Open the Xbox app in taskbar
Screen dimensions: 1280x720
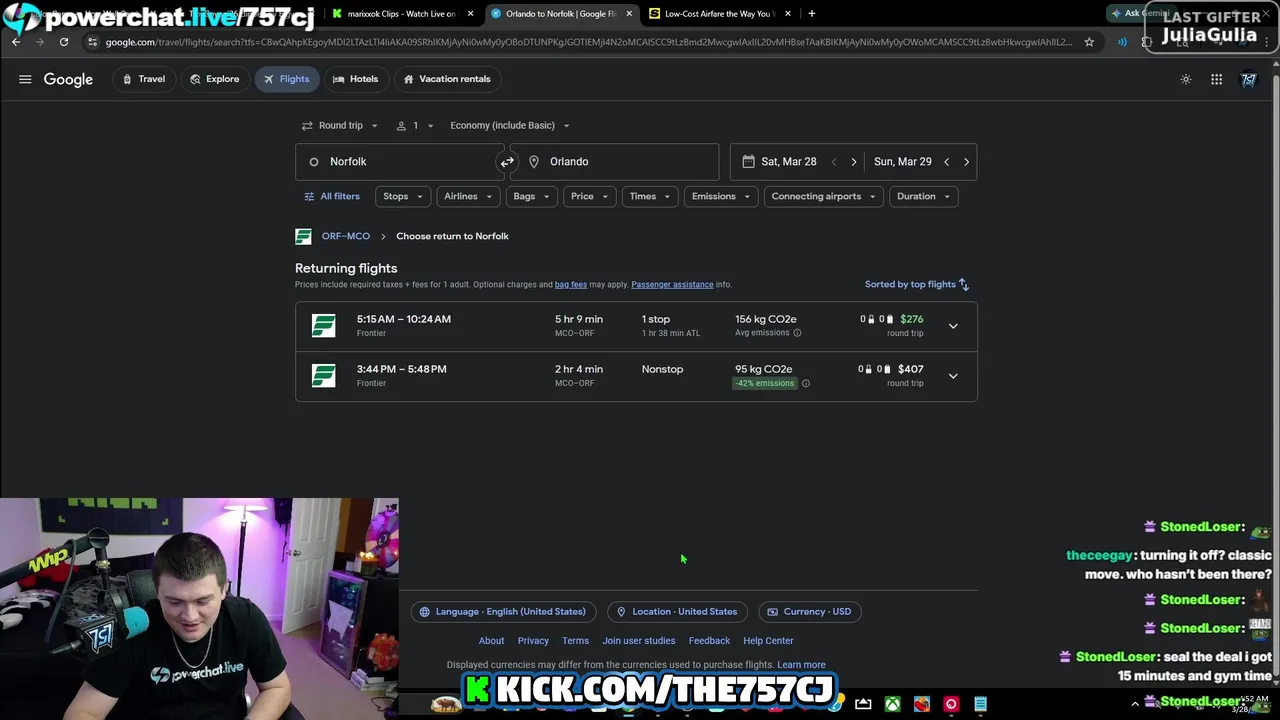tap(892, 705)
